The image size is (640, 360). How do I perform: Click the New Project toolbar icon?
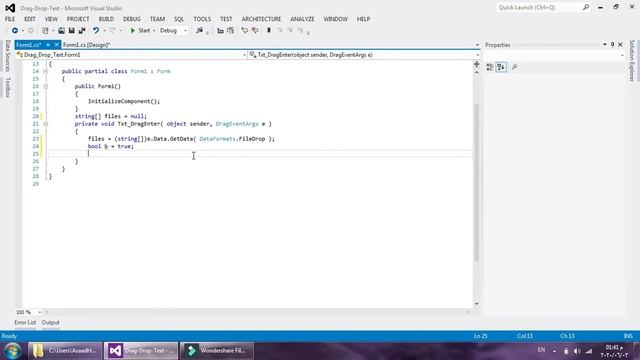pos(45,31)
